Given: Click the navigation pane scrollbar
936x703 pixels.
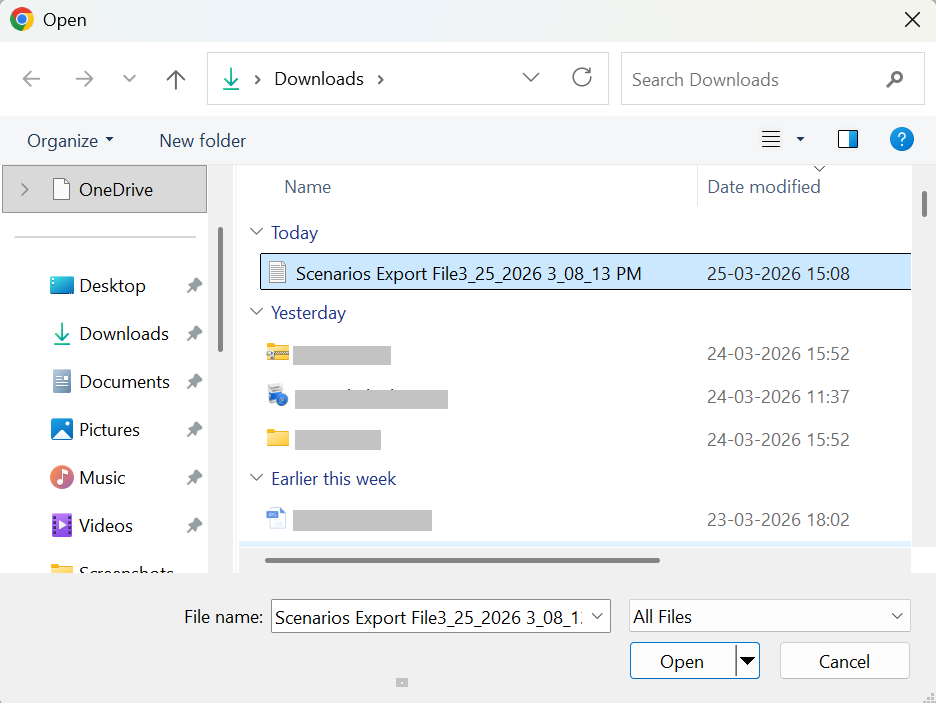Looking at the screenshot, I should [x=220, y=289].
